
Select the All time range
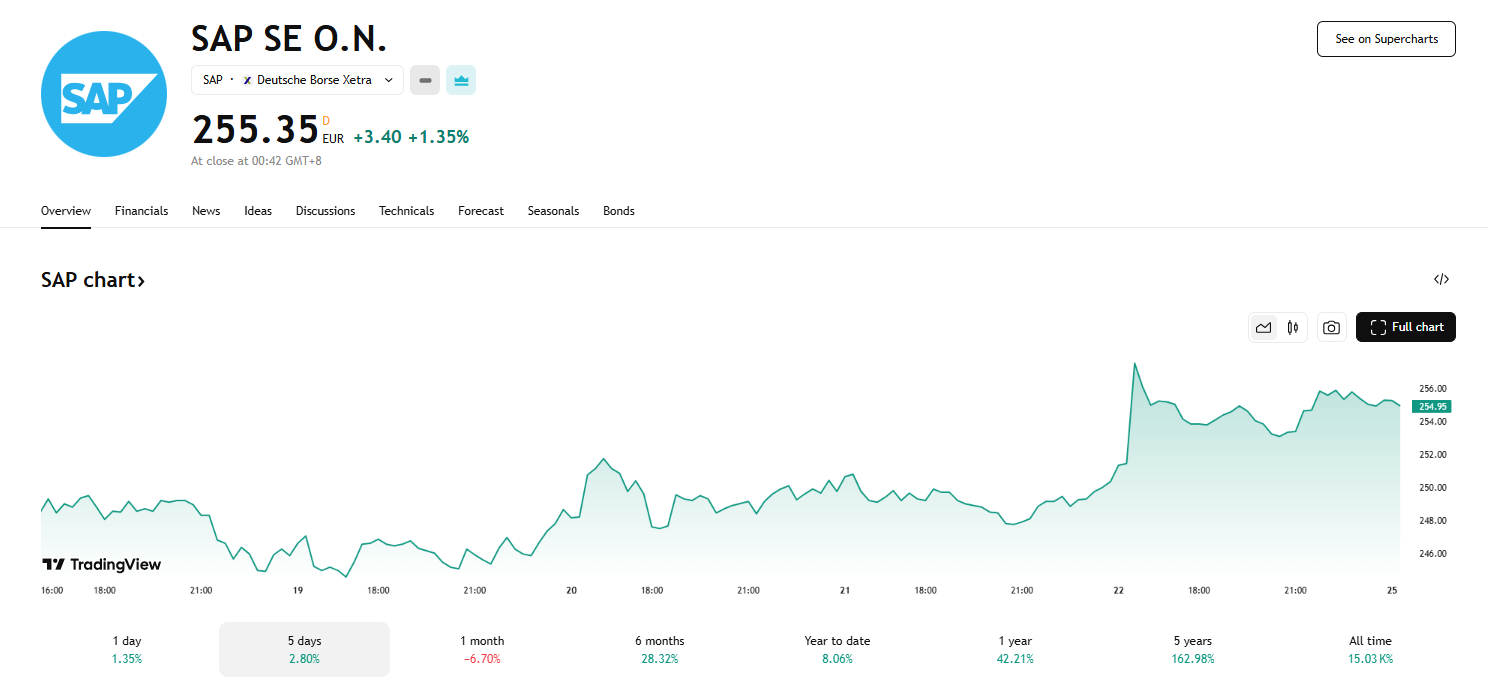[1369, 649]
